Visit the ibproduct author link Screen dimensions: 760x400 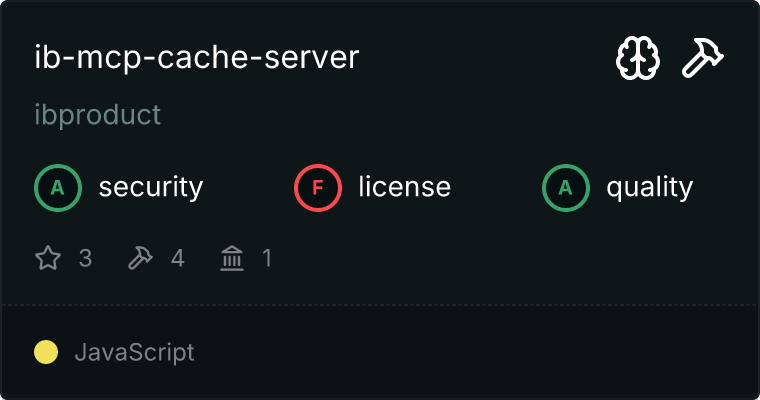point(97,115)
